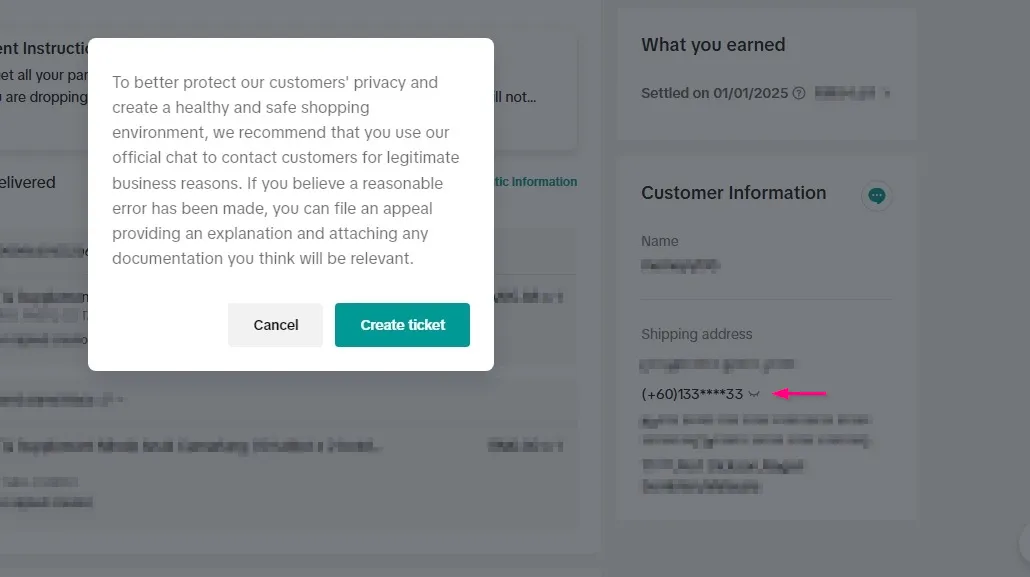Select the masked phone number (+60)133****33
Viewport: 1030px width, 577px height.
pos(691,394)
